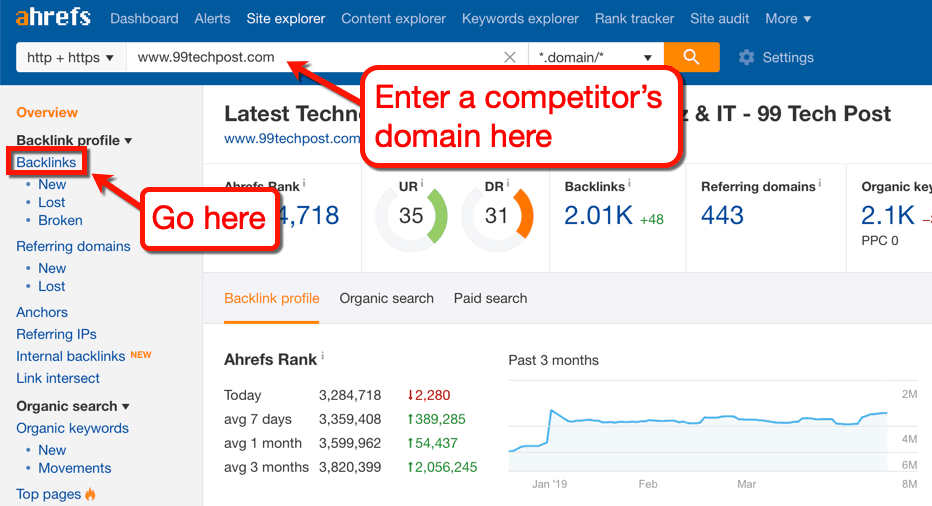This screenshot has width=932, height=506.
Task: Click the PPC 0 text
Action: [x=880, y=241]
